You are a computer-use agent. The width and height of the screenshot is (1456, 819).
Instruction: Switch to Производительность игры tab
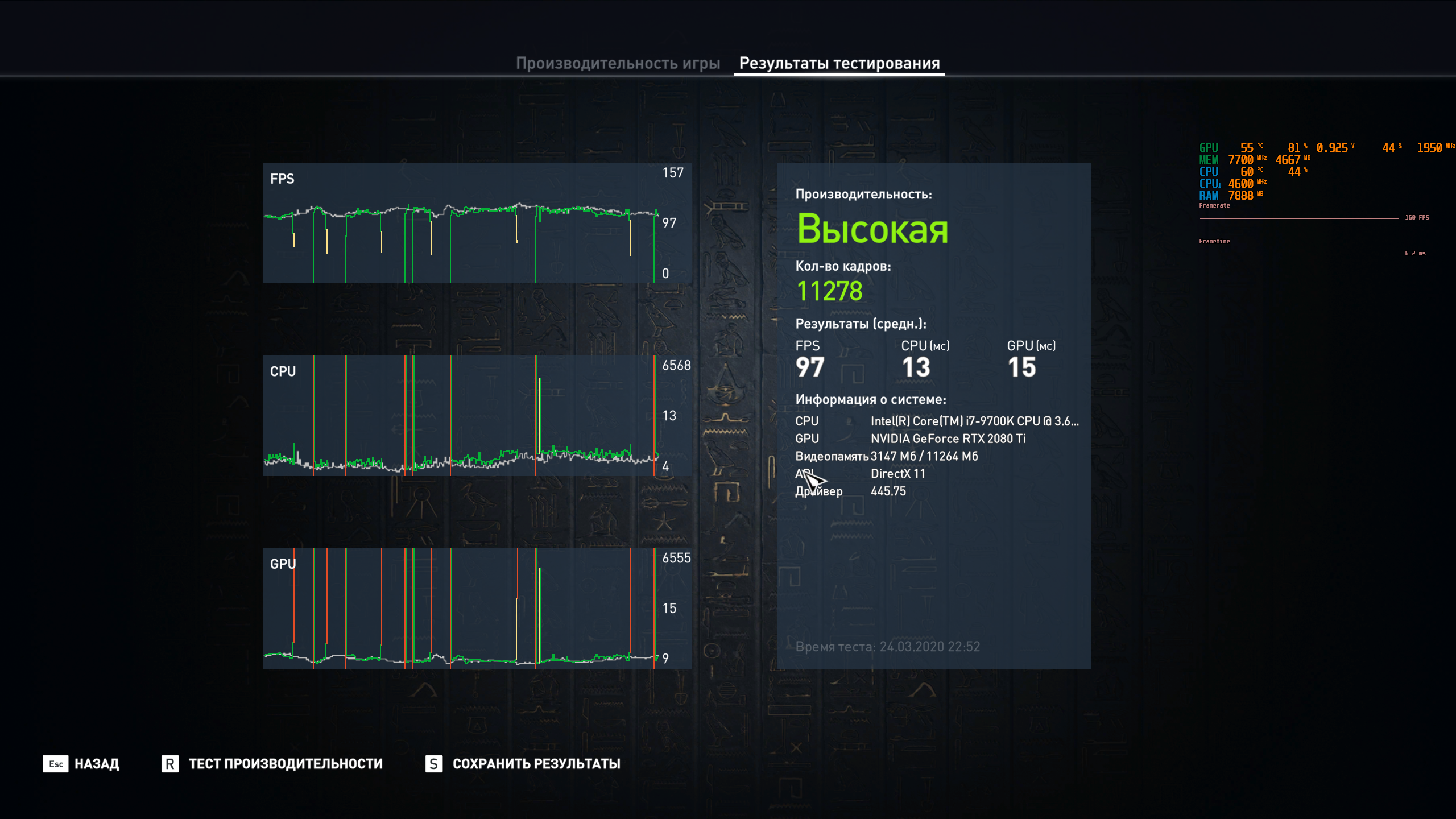click(618, 63)
